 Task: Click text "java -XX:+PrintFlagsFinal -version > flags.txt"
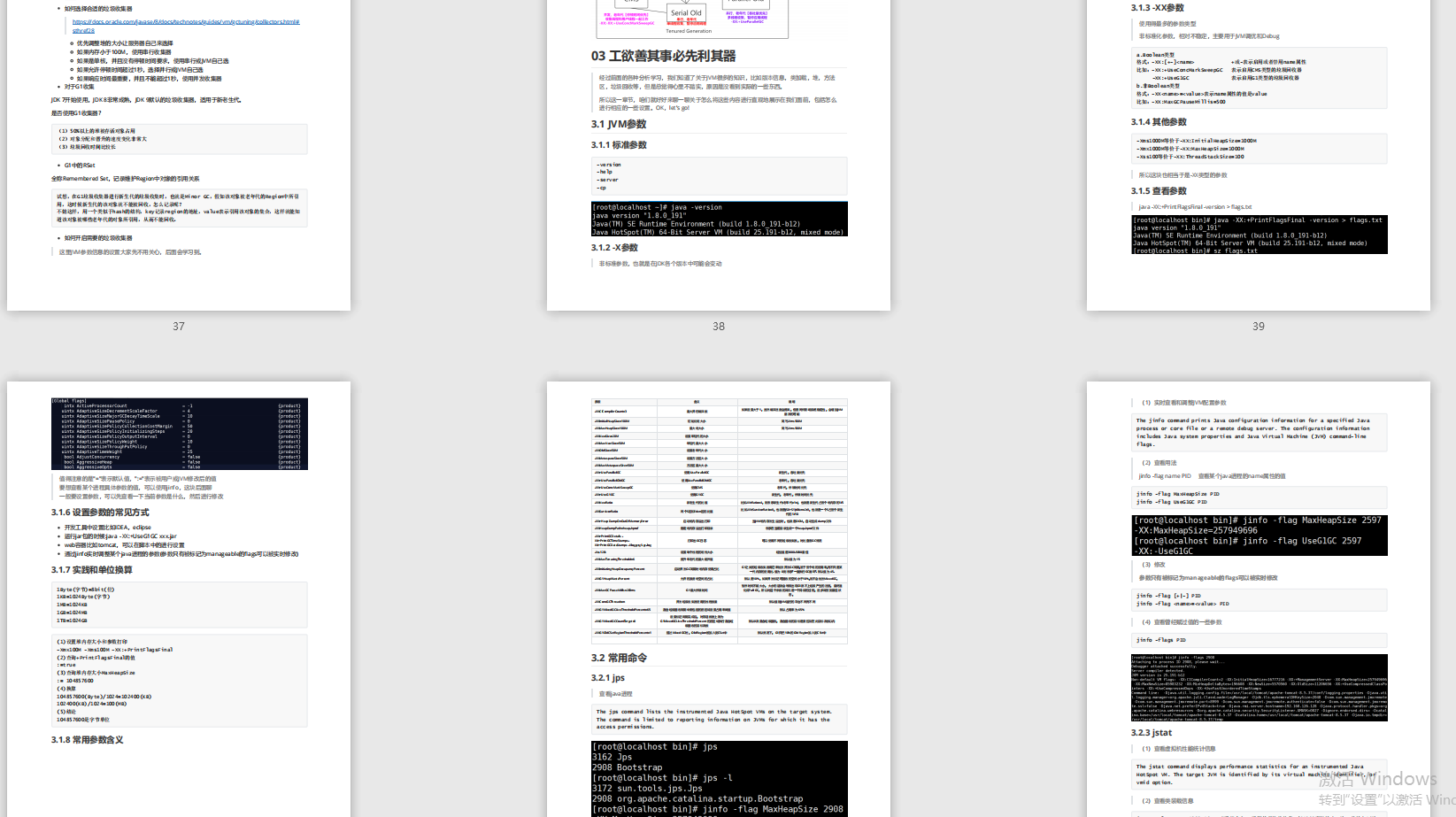click(1196, 207)
